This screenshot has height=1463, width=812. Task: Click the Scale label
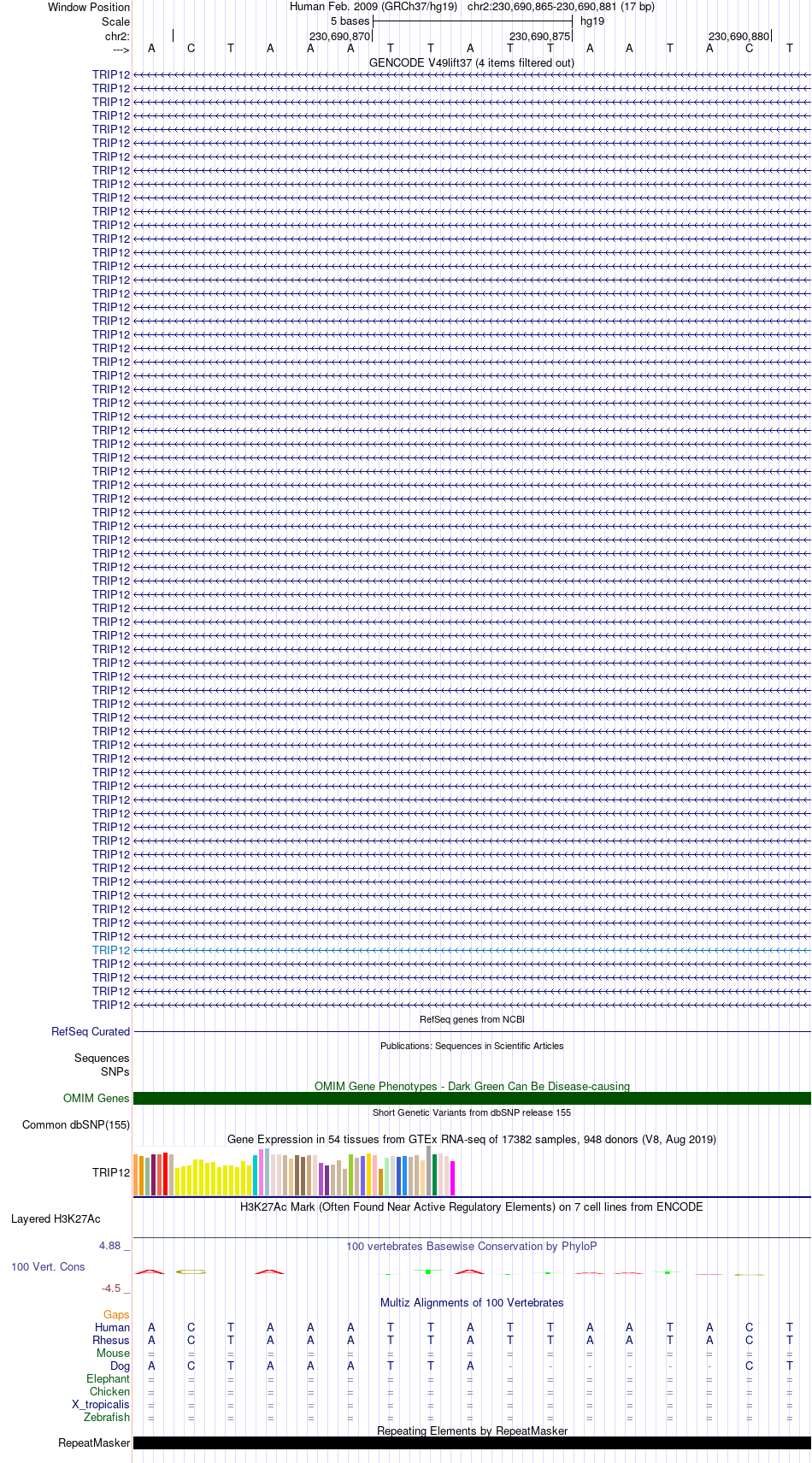click(116, 21)
